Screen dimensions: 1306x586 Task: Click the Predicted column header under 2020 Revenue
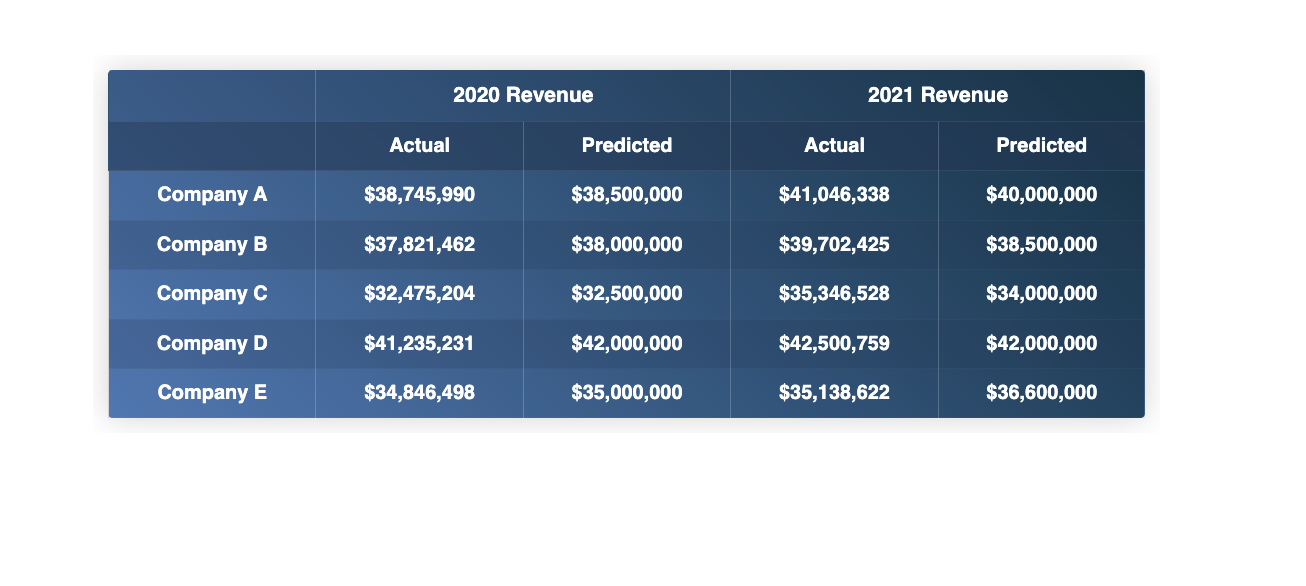pyautogui.click(x=627, y=145)
